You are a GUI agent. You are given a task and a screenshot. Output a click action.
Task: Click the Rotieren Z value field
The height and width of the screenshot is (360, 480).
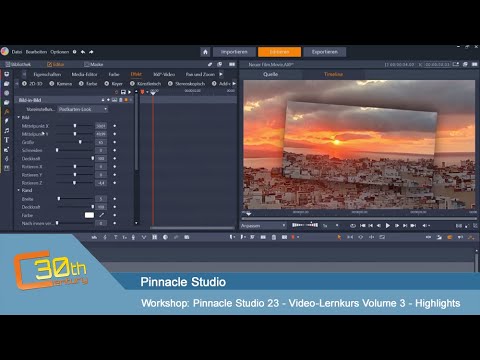pyautogui.click(x=101, y=183)
